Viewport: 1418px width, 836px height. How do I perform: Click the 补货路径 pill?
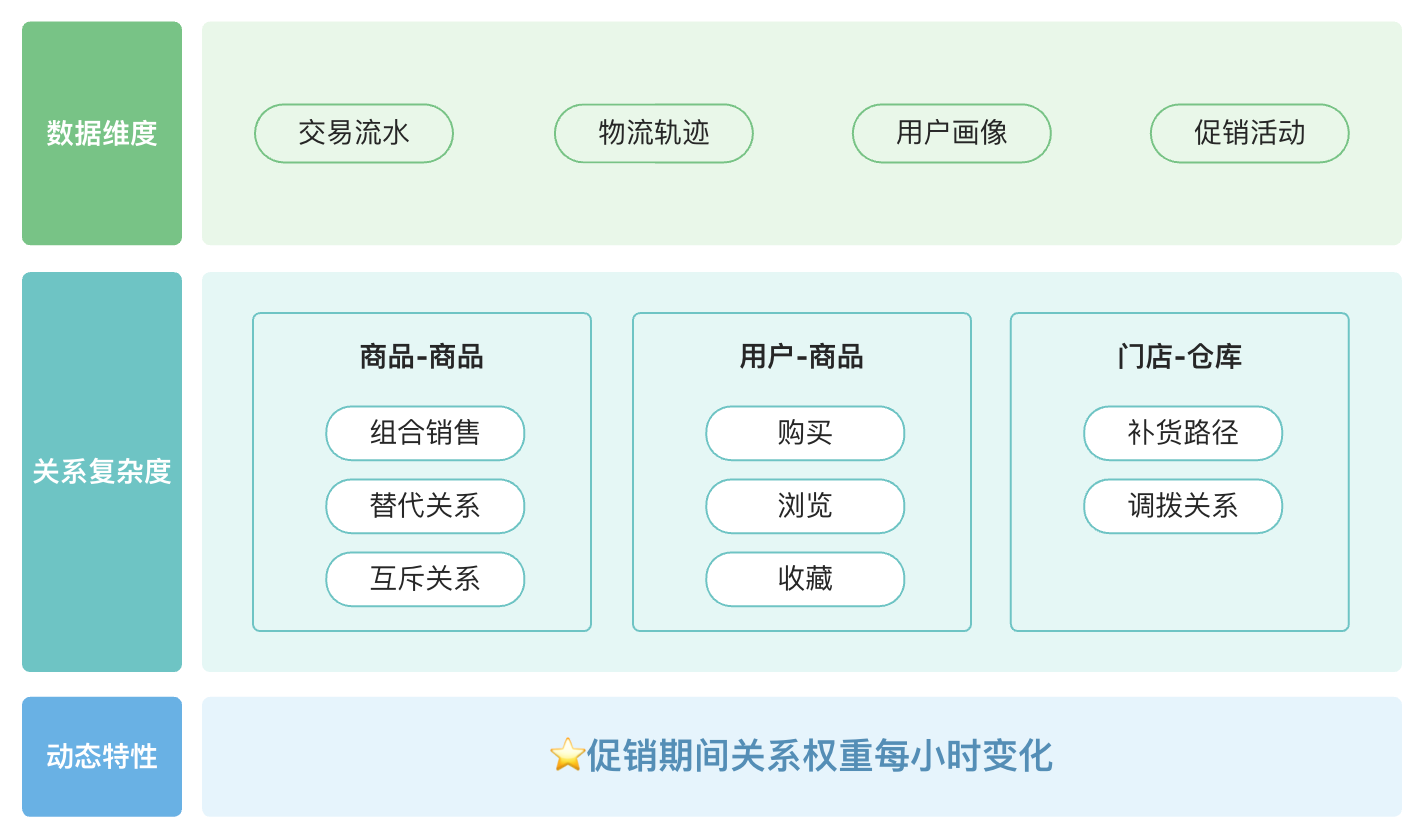click(x=1183, y=433)
